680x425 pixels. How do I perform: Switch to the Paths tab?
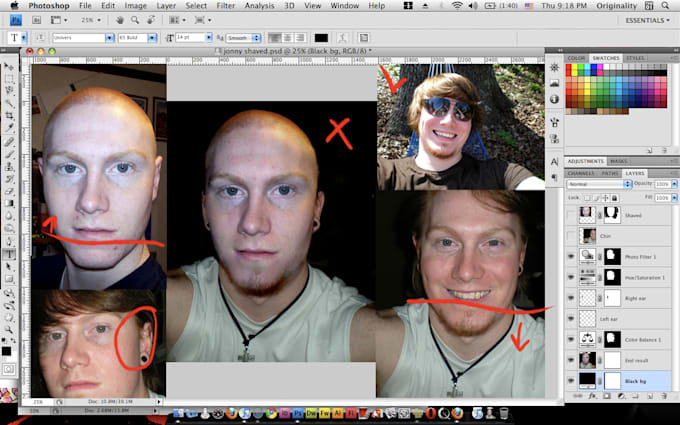tap(610, 173)
